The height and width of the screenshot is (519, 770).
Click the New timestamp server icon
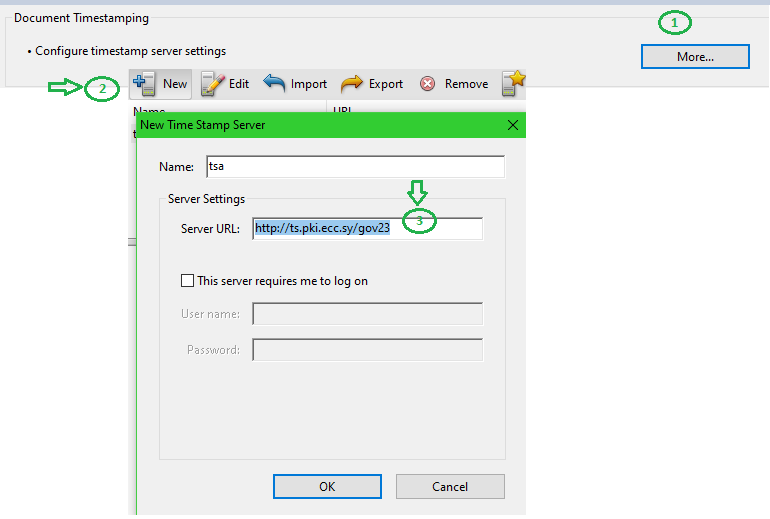click(144, 84)
